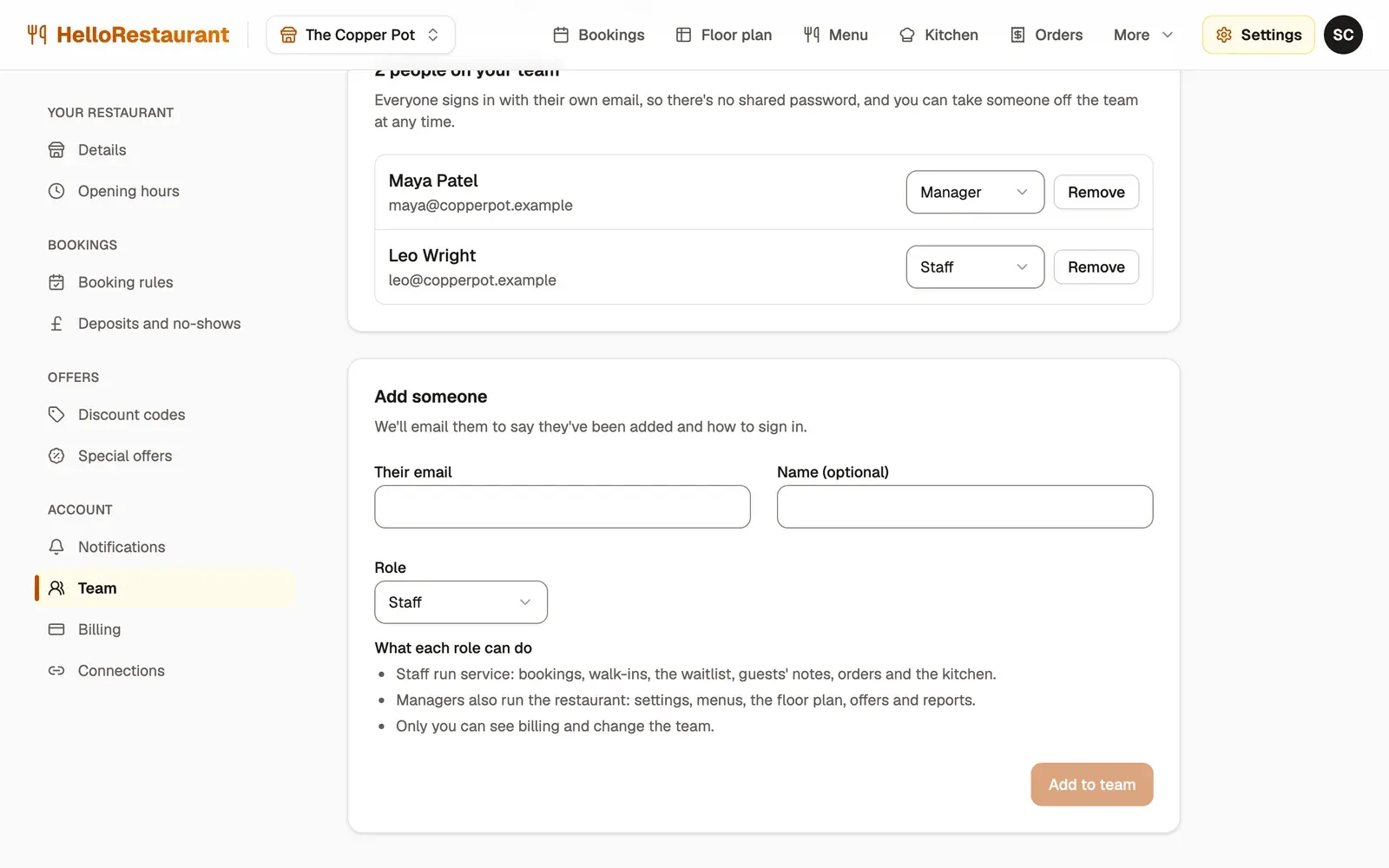Focus the Name (optional) input field
The height and width of the screenshot is (868, 1389).
[x=965, y=507]
